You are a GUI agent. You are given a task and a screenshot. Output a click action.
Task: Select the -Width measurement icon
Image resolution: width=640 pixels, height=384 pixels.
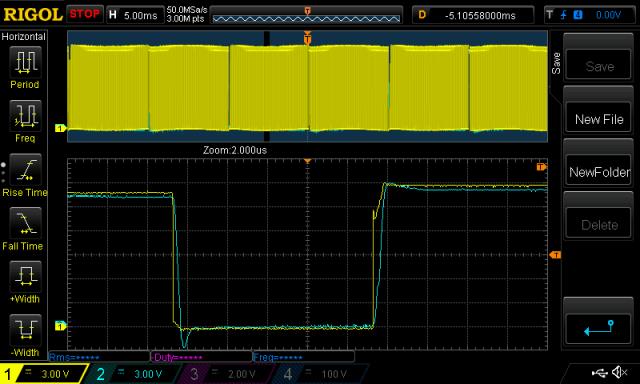coord(25,330)
